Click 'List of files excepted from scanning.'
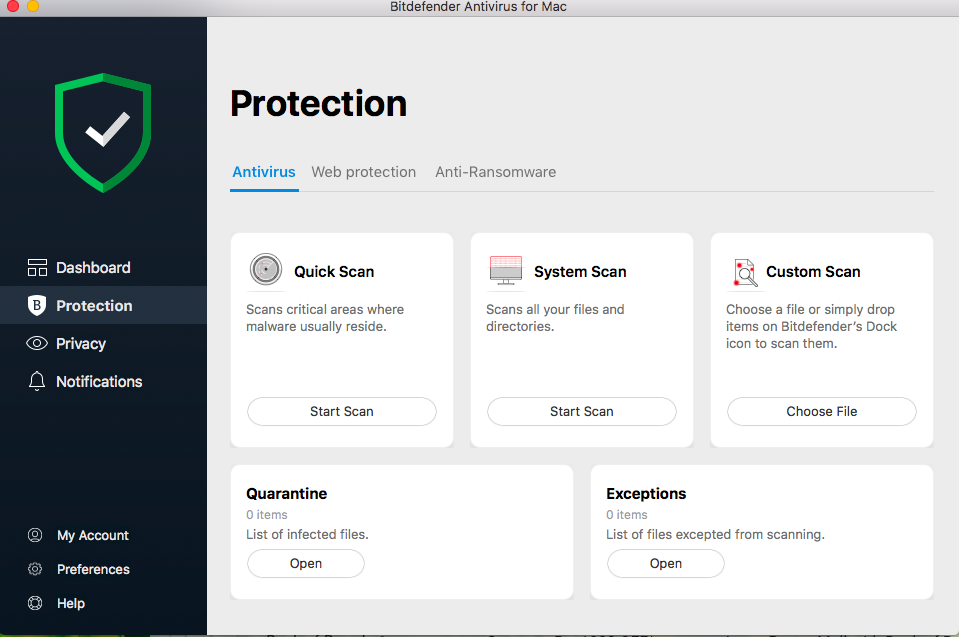Viewport: 959px width, 637px height. (x=715, y=534)
